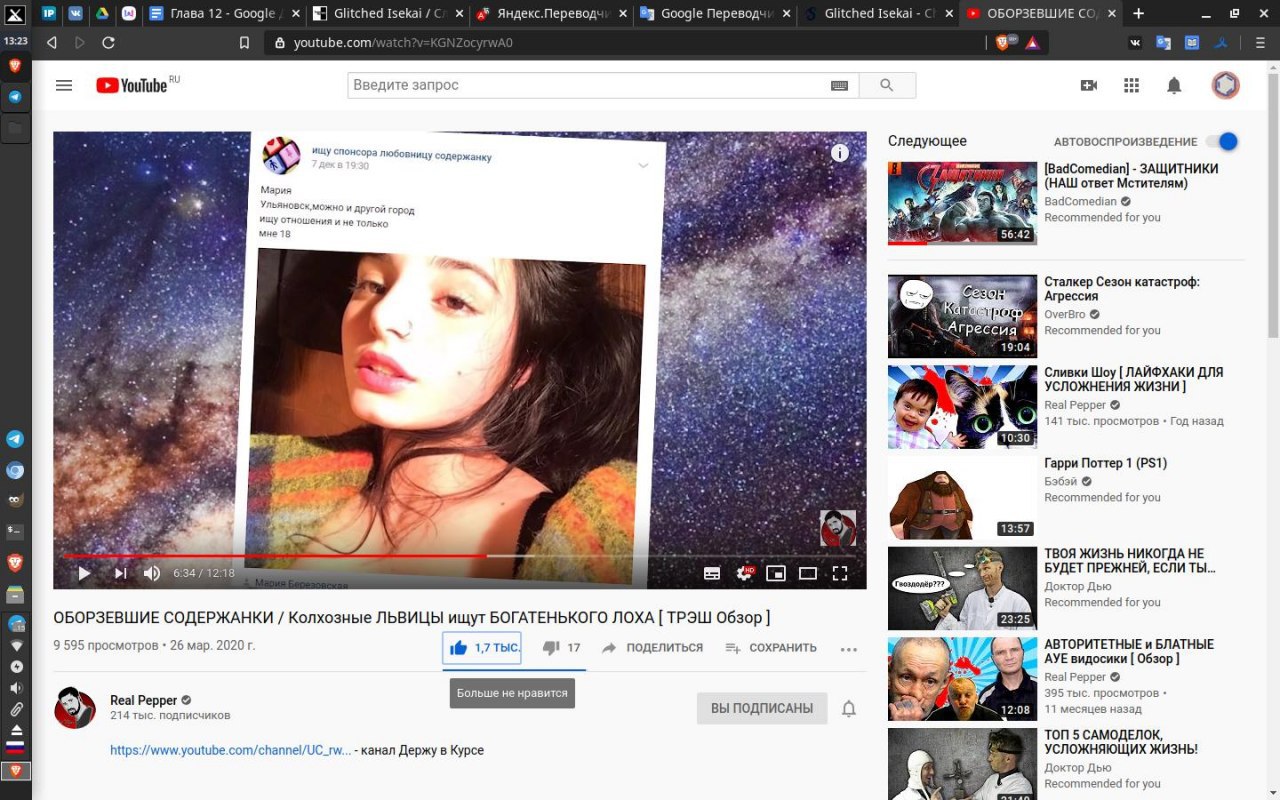
Task: Save video with СОХРАНИТЬ button
Action: point(771,648)
